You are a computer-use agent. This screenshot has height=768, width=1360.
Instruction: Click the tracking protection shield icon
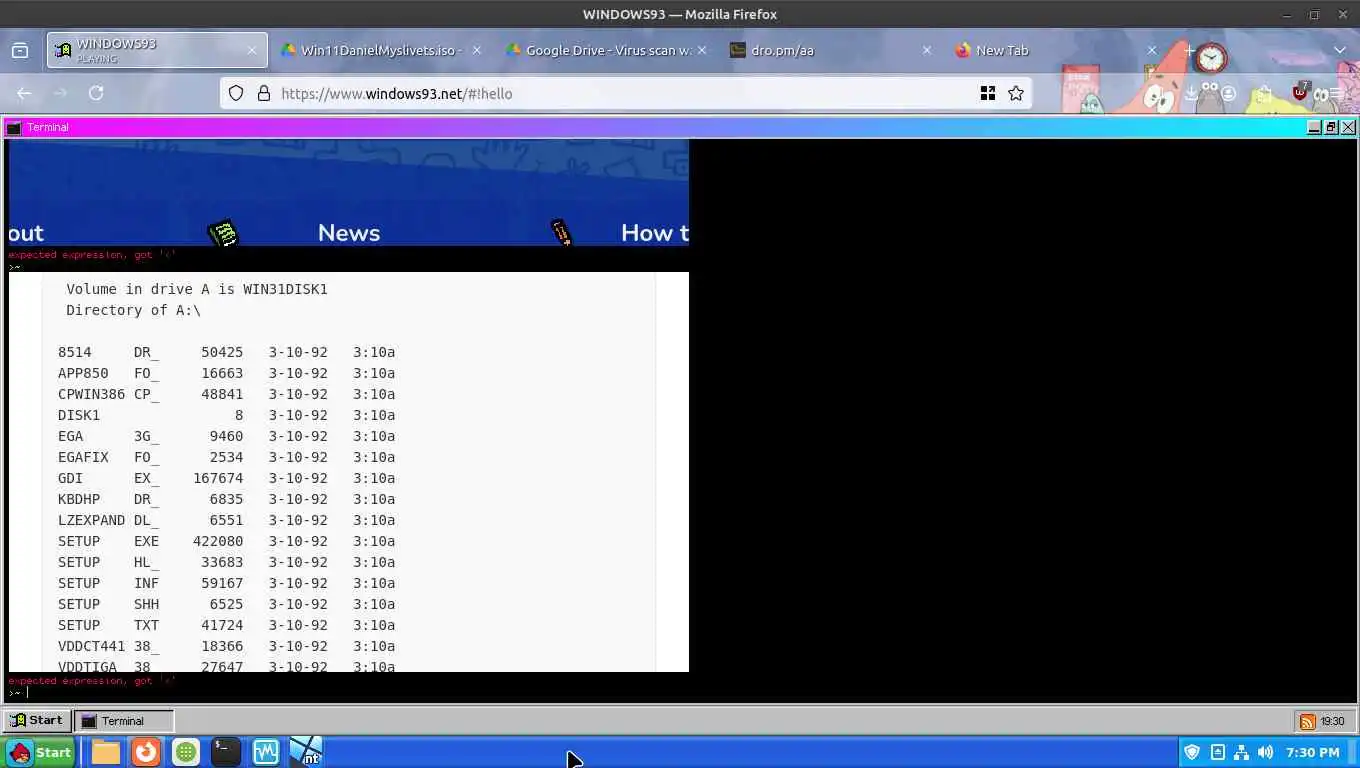236,93
